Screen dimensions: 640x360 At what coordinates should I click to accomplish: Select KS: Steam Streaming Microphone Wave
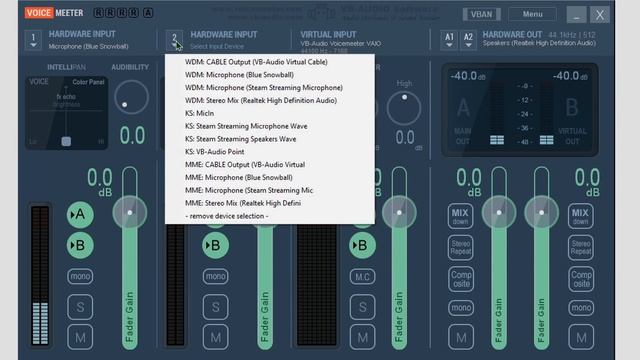pyautogui.click(x=246, y=126)
